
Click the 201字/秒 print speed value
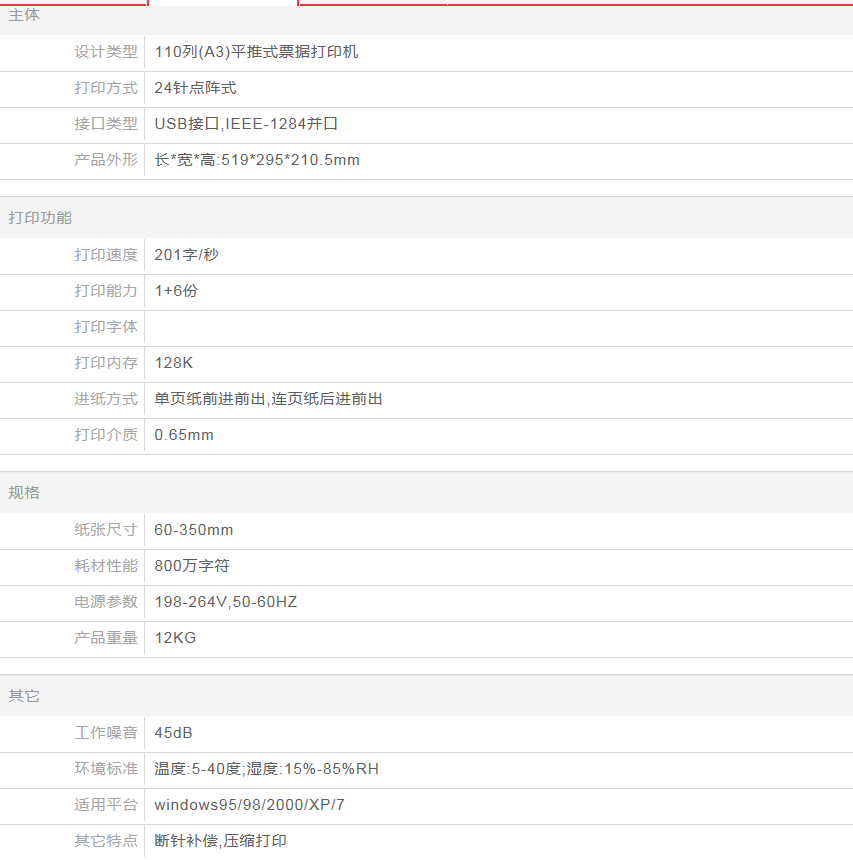pyautogui.click(x=186, y=255)
